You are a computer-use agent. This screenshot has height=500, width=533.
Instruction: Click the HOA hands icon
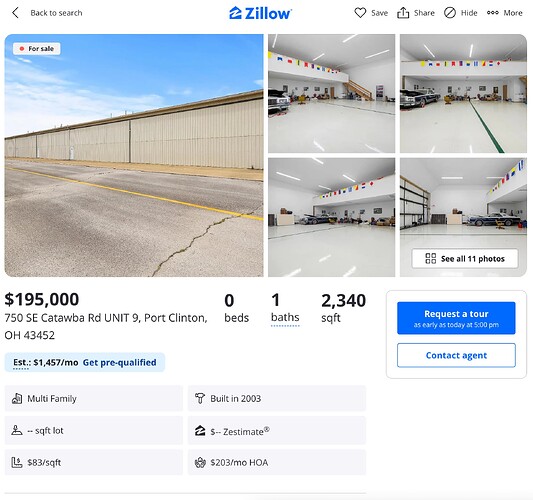click(200, 463)
